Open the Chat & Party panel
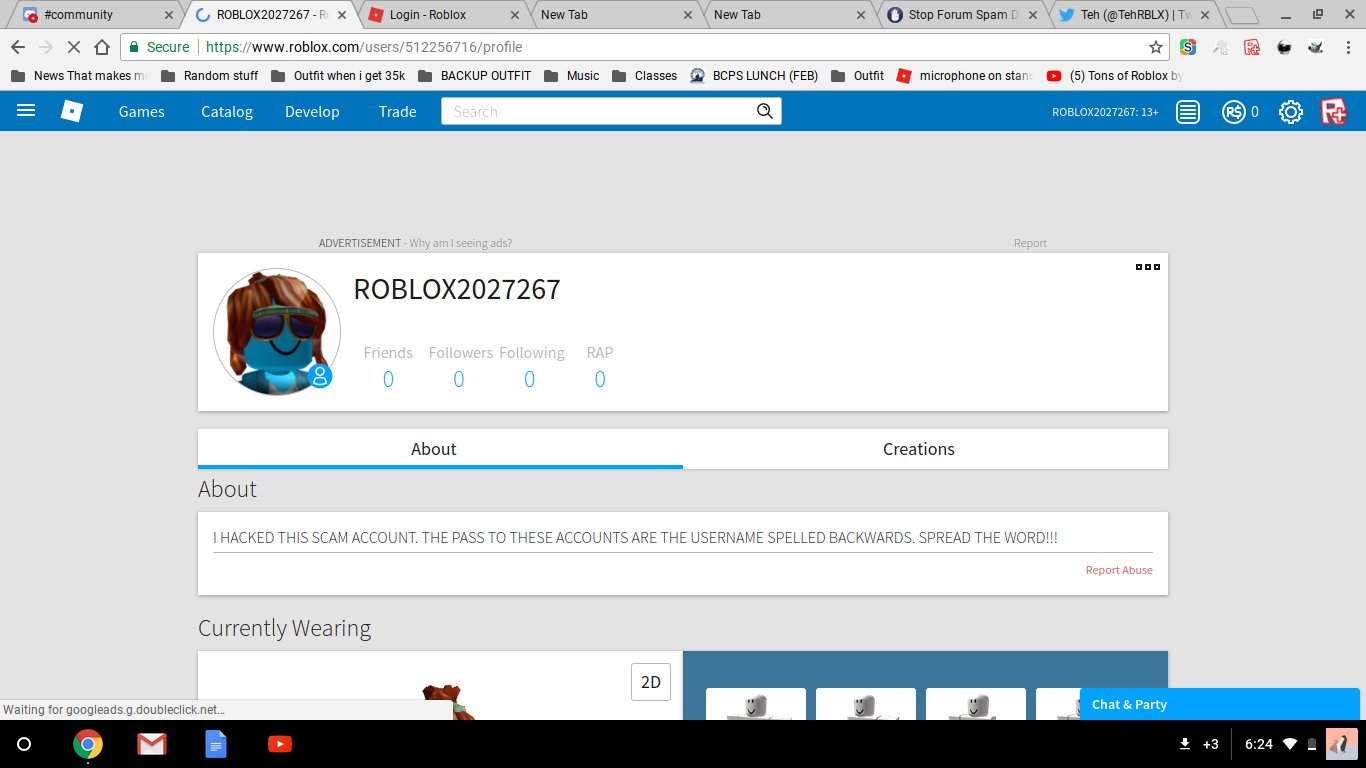The width and height of the screenshot is (1366, 768). pos(1220,704)
